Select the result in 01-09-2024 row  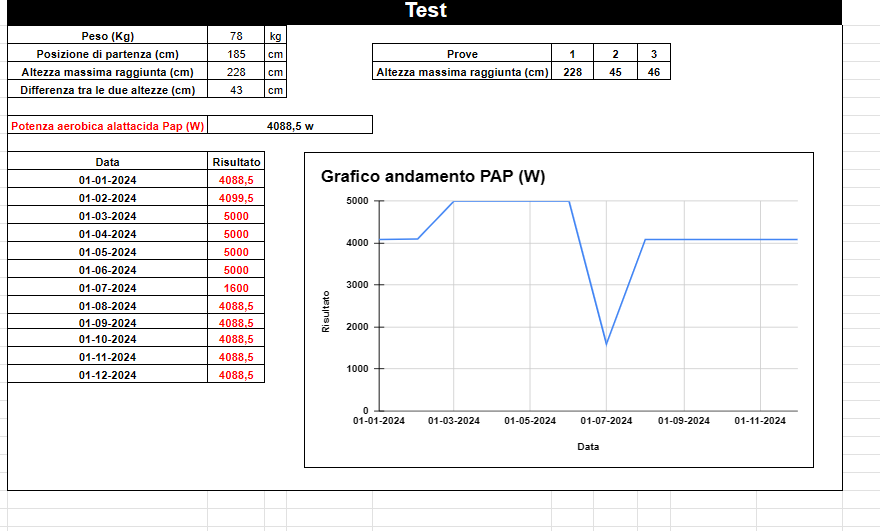click(236, 322)
